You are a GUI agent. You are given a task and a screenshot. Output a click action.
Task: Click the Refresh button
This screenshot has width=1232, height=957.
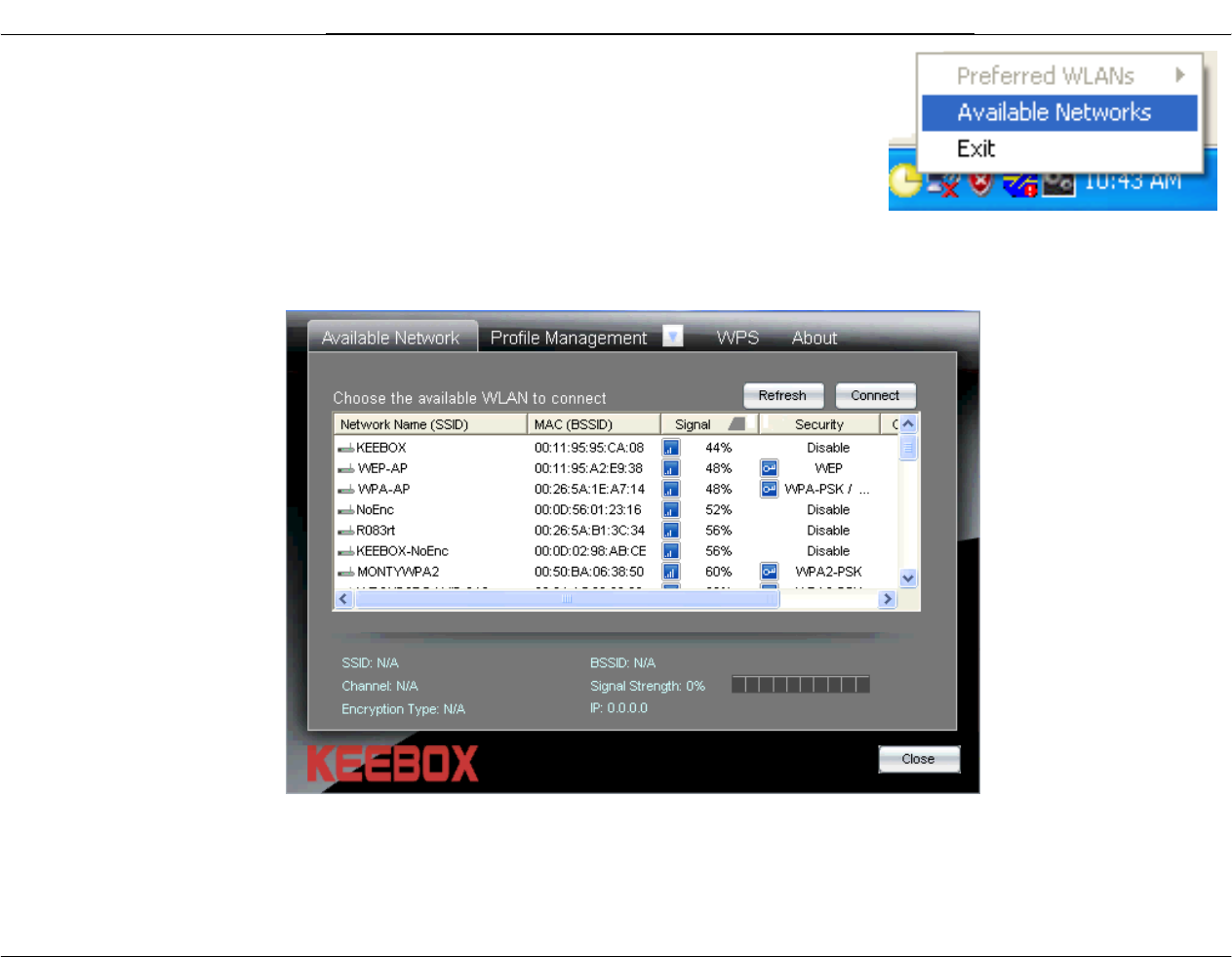point(783,395)
